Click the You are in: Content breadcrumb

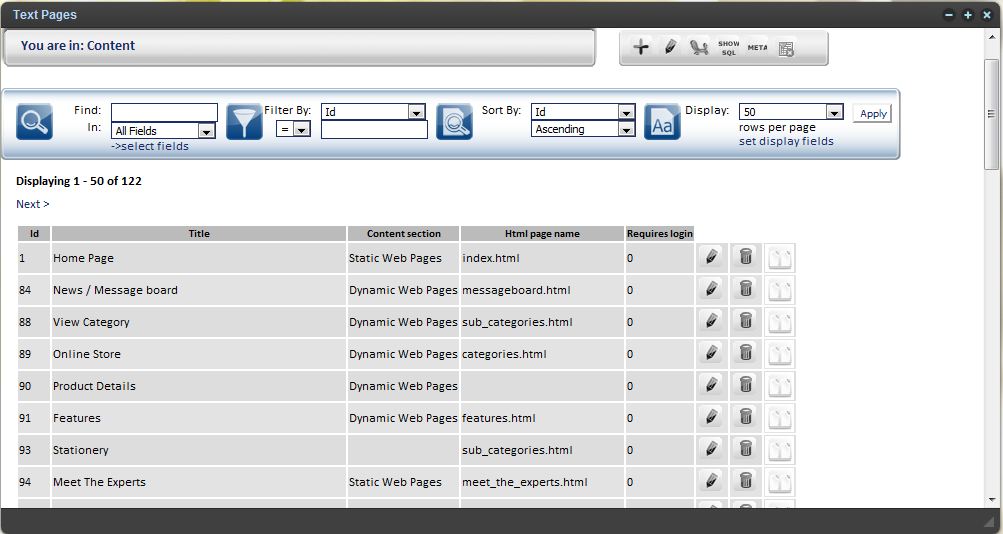[x=77, y=45]
